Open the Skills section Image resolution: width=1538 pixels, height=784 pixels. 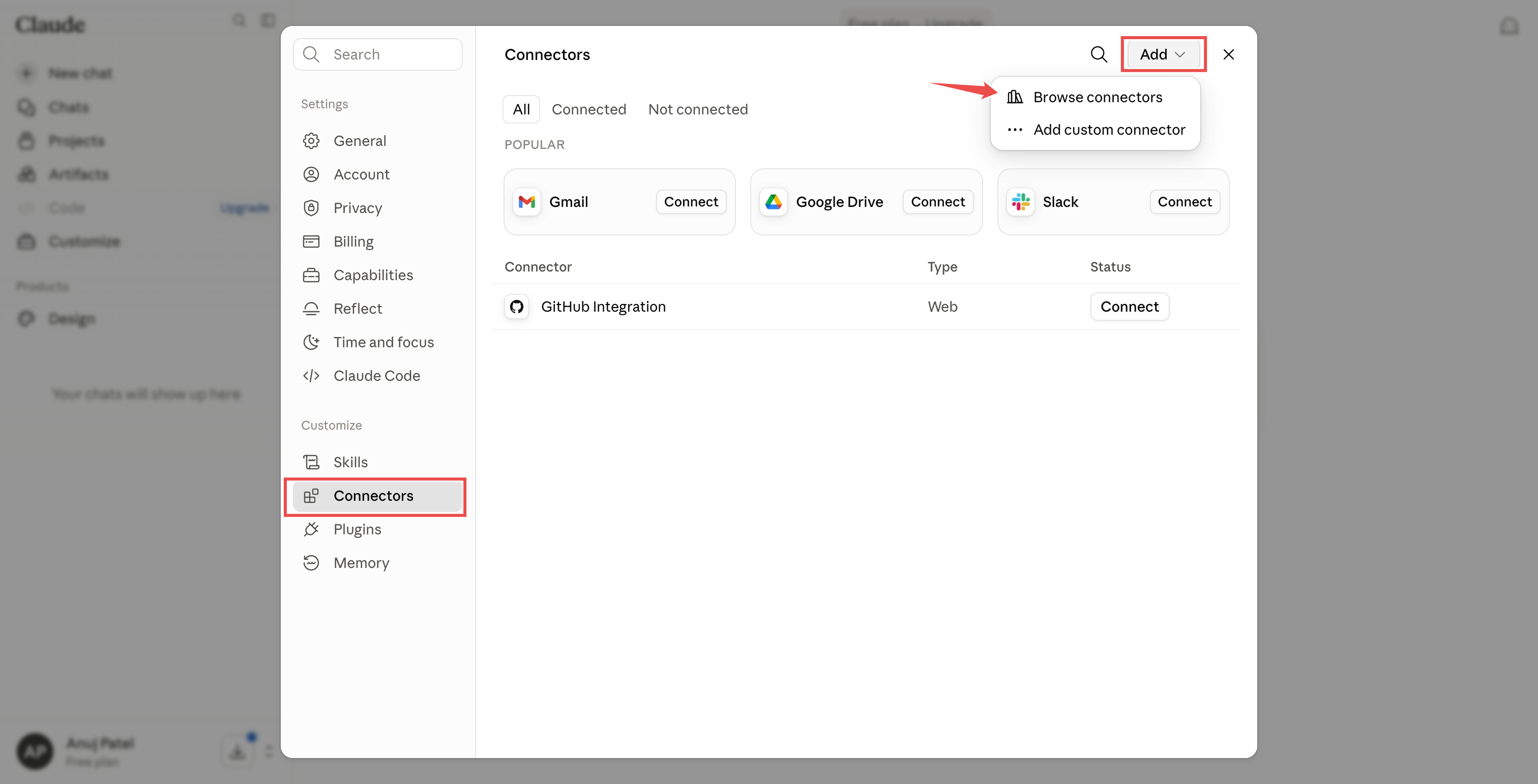[x=377, y=462]
